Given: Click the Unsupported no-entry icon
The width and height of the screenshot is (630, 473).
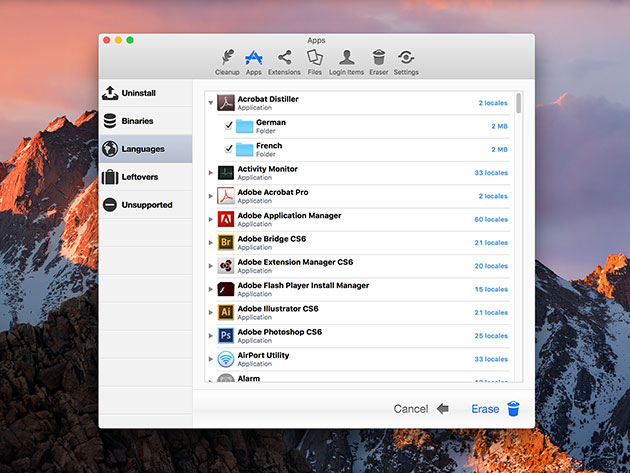Looking at the screenshot, I should pyautogui.click(x=110, y=205).
